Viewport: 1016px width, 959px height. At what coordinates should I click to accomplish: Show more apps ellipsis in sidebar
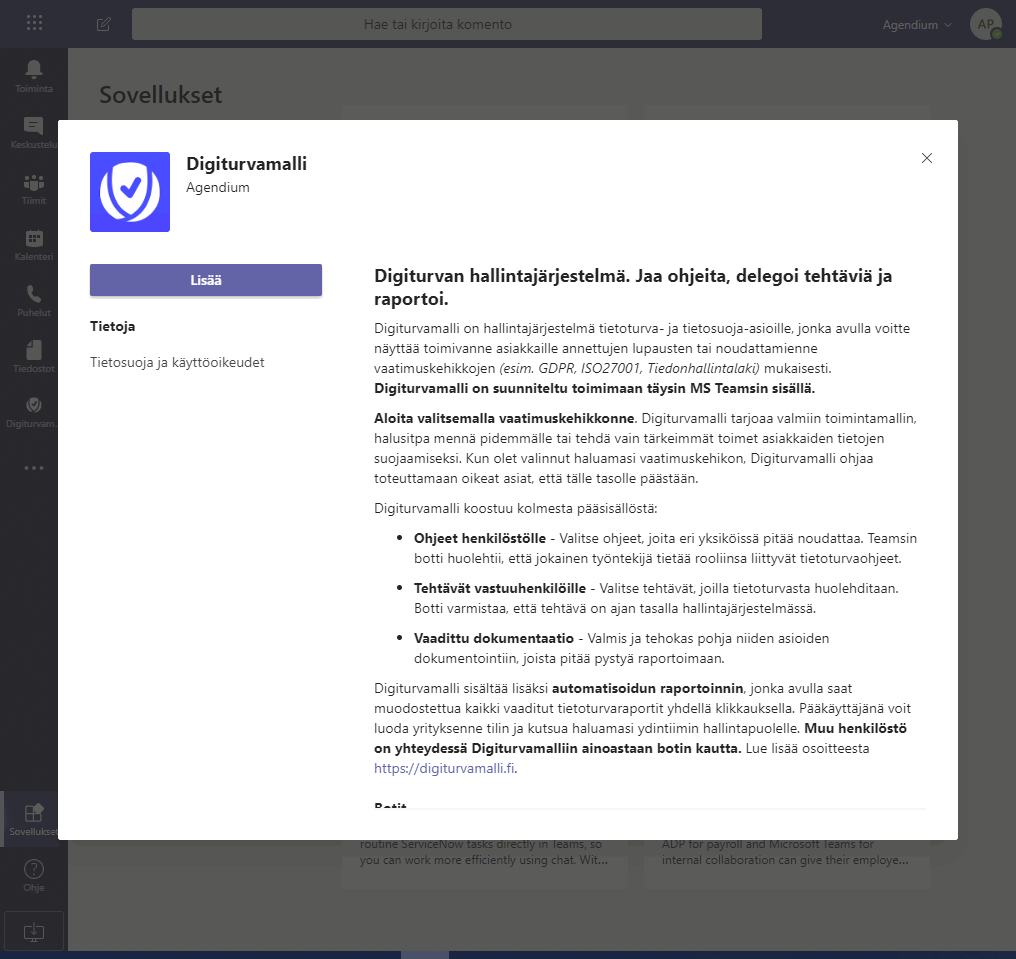[34, 468]
